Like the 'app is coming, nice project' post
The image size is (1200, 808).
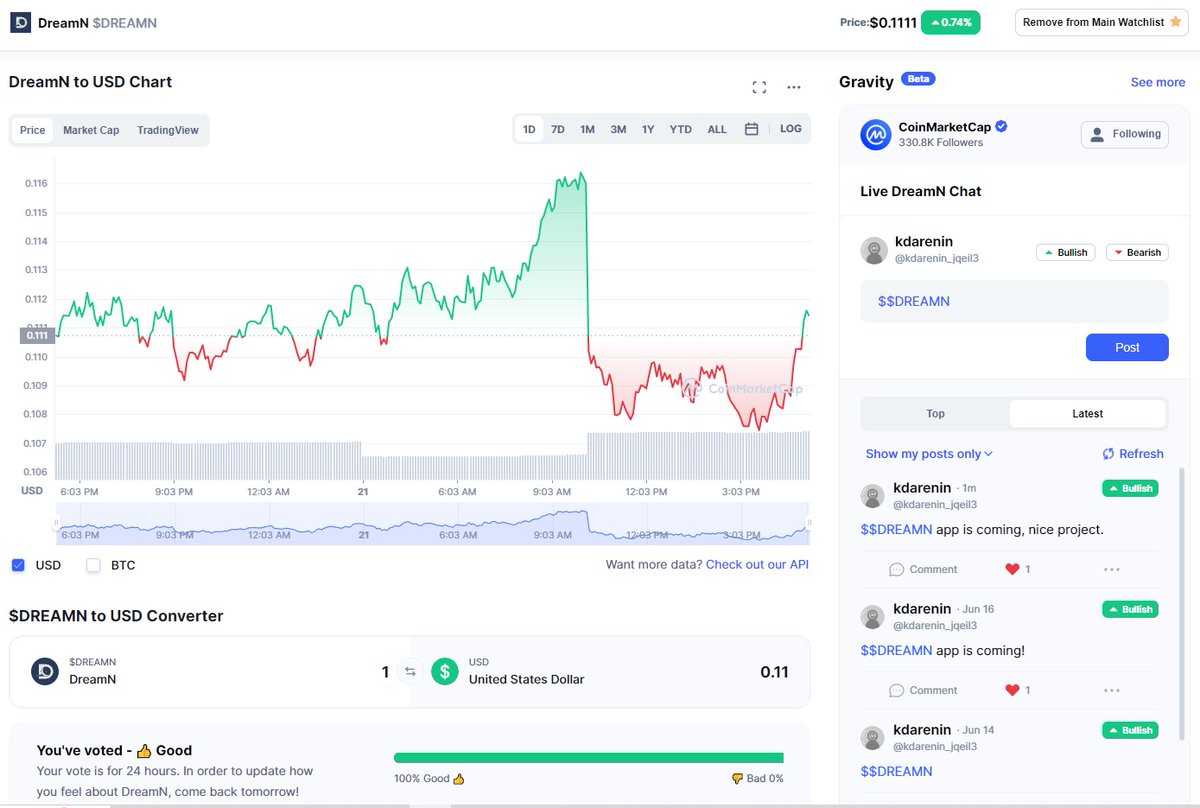tap(1012, 569)
